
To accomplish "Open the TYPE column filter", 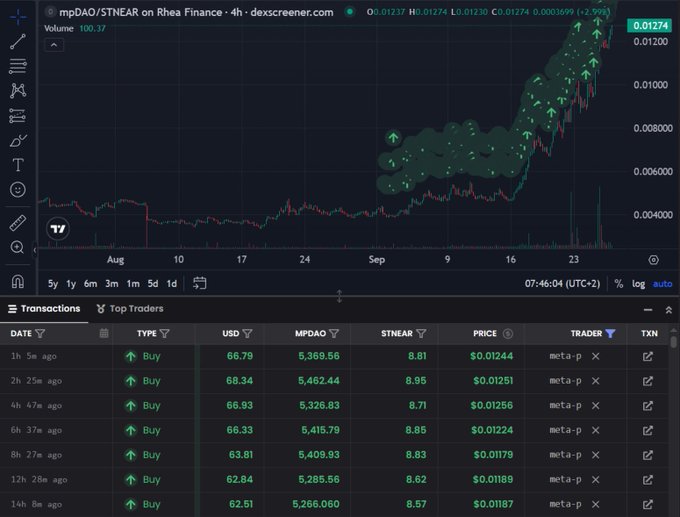I will pyautogui.click(x=164, y=333).
